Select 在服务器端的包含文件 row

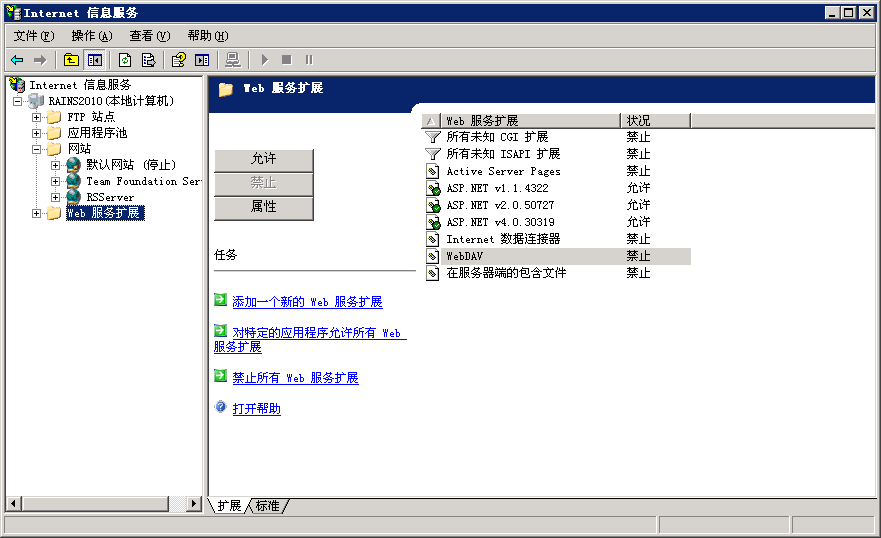click(x=556, y=273)
